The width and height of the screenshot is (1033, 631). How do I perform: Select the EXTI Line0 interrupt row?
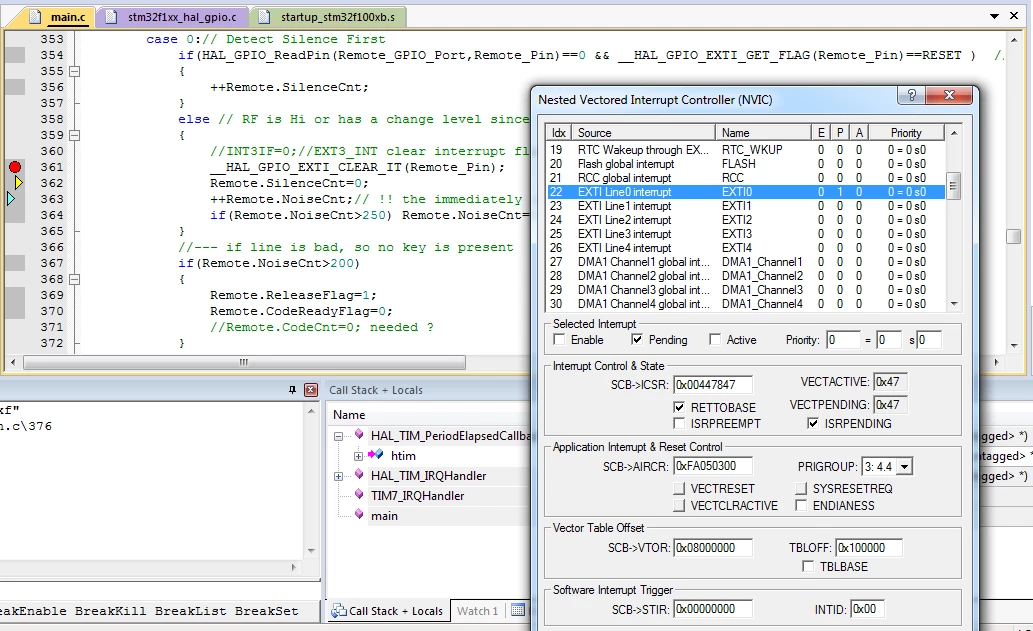pos(745,192)
